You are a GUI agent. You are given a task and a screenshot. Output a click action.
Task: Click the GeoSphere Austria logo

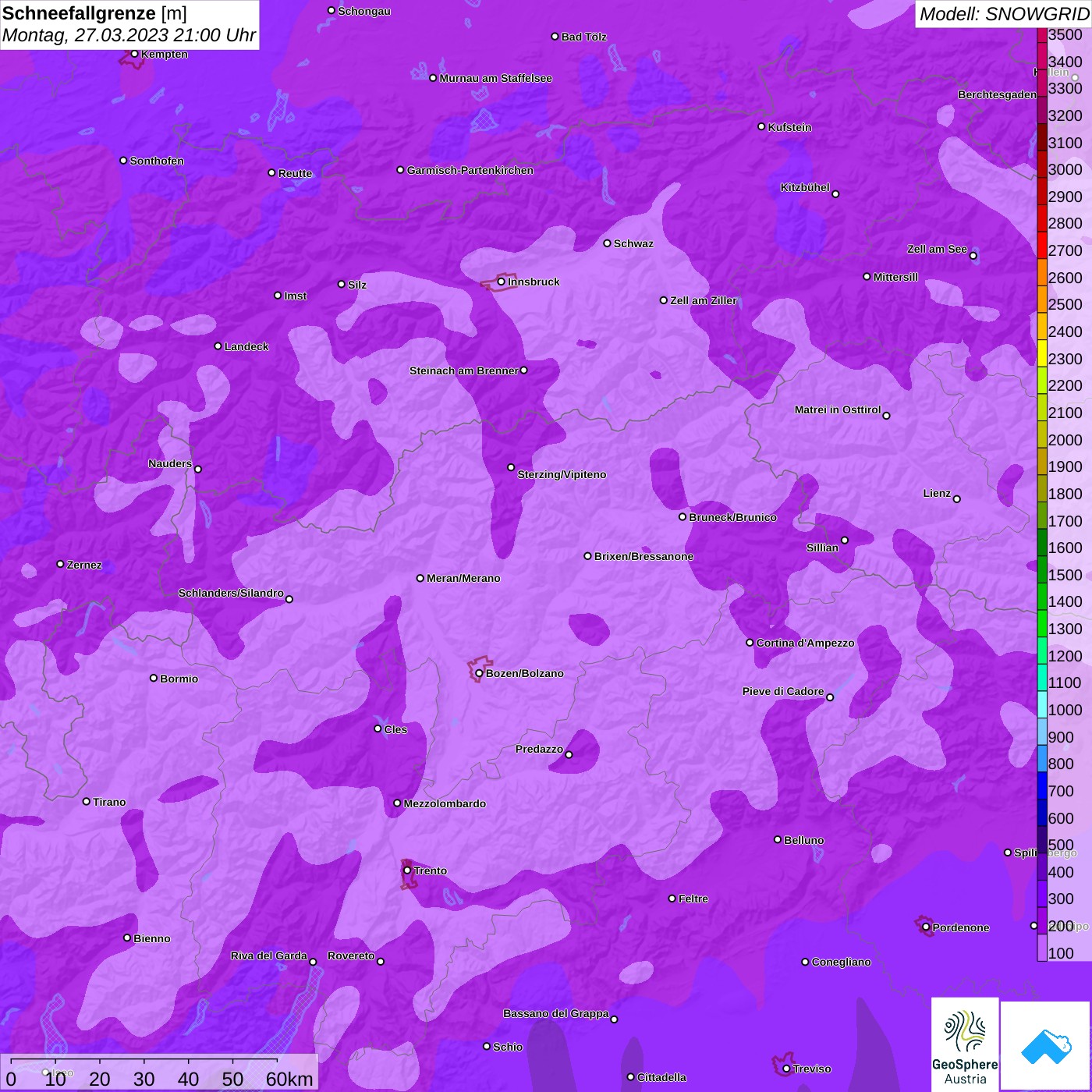[965, 1044]
